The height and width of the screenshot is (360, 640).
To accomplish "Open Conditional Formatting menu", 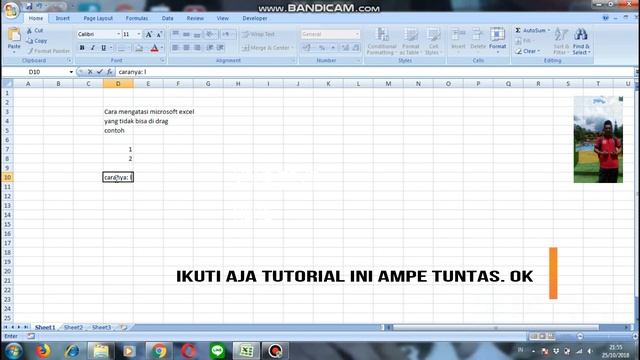I will pyautogui.click(x=382, y=41).
